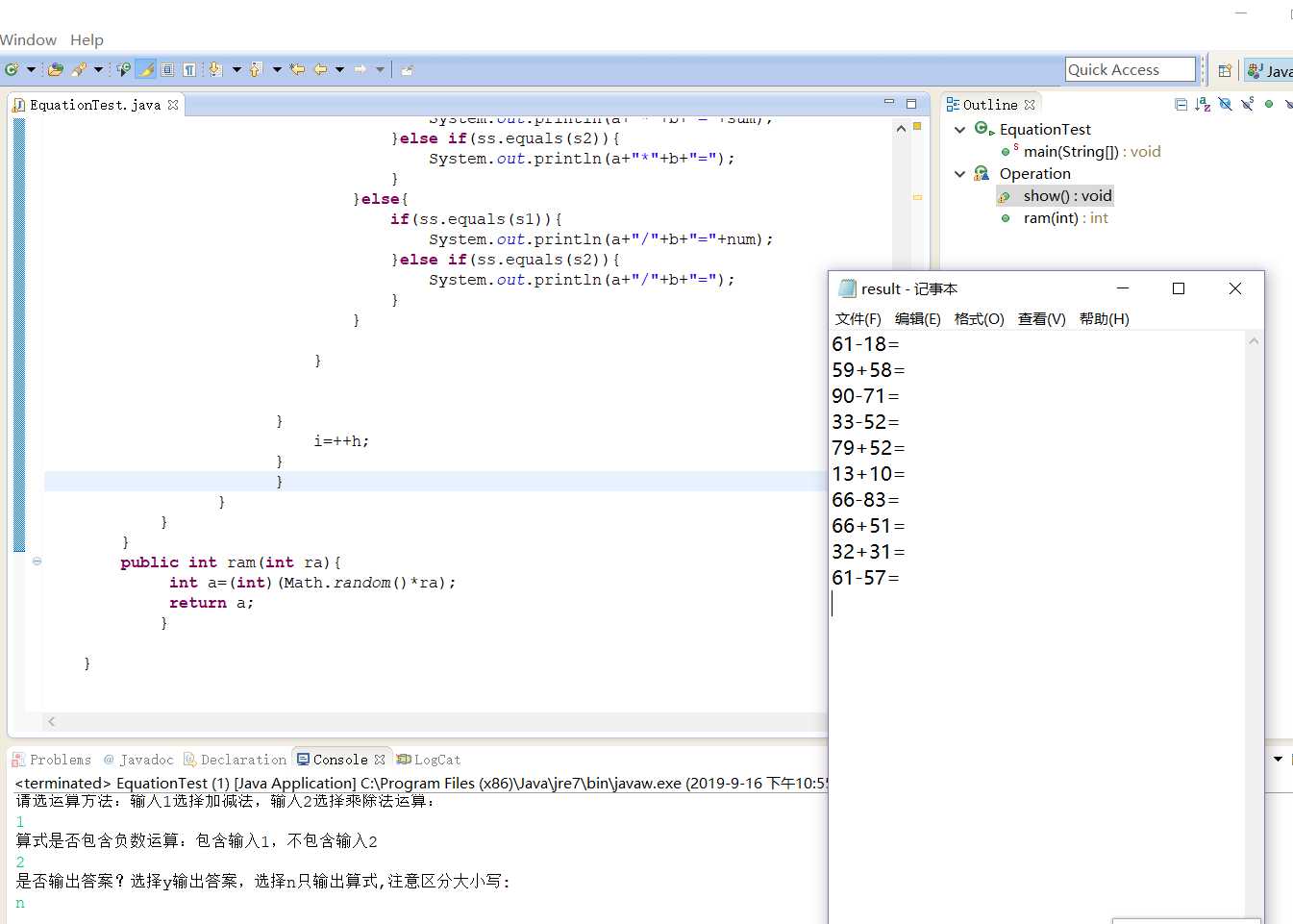Open Back navigation history dropdown
This screenshot has height=924, width=1293.
click(339, 69)
